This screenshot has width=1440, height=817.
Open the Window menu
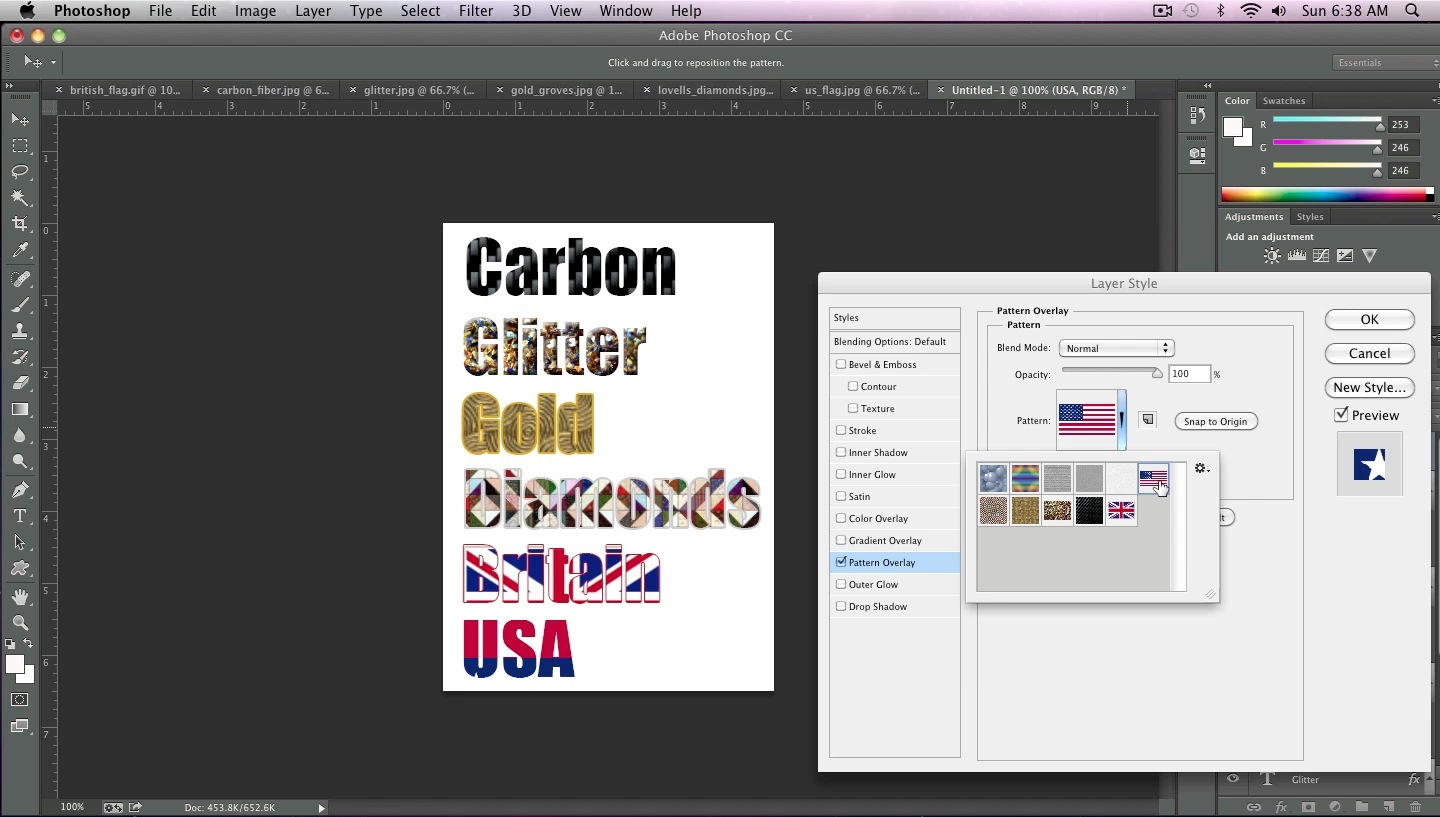click(x=626, y=11)
